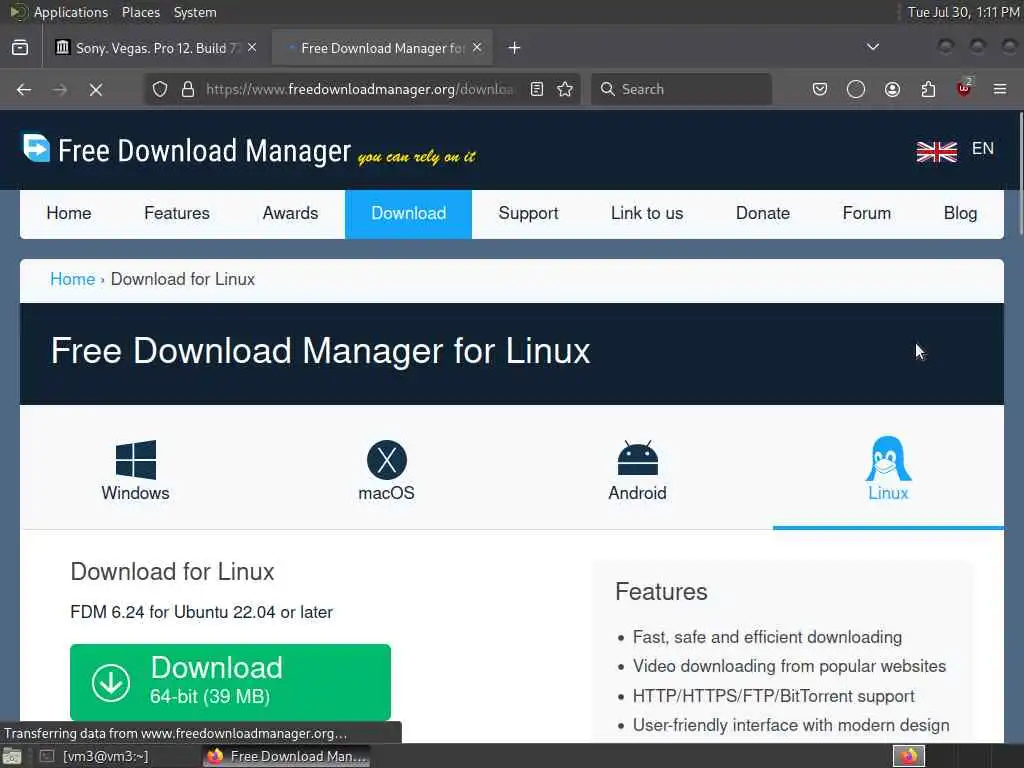The image size is (1024, 768).
Task: Click the Firefox icon in bottom-right panel
Action: [908, 756]
